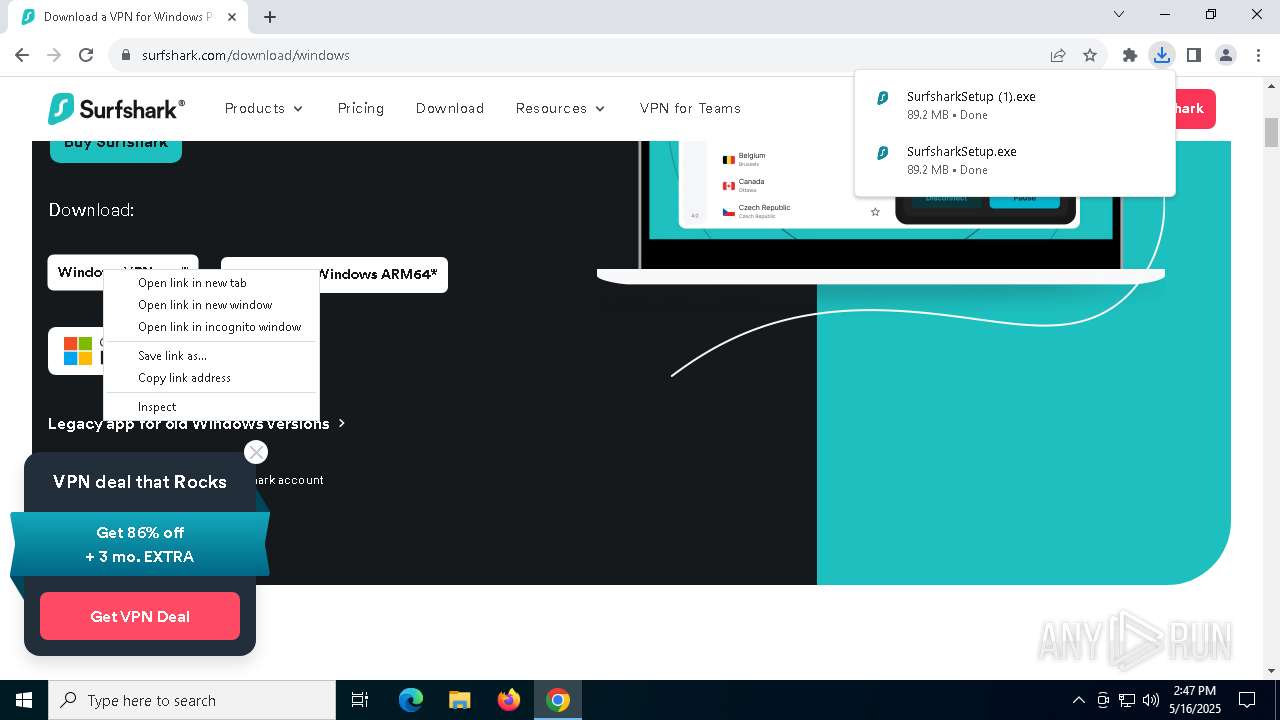
Task: Open the notification center icon
Action: pos(1247,700)
